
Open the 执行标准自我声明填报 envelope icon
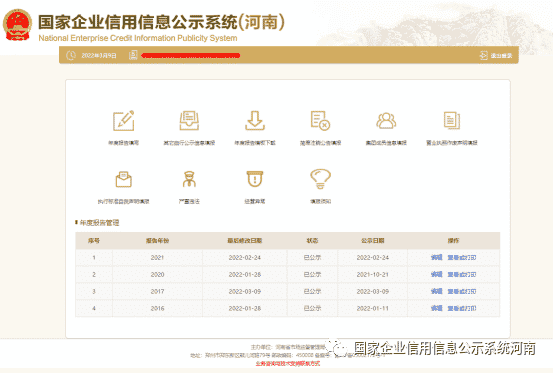point(123,179)
